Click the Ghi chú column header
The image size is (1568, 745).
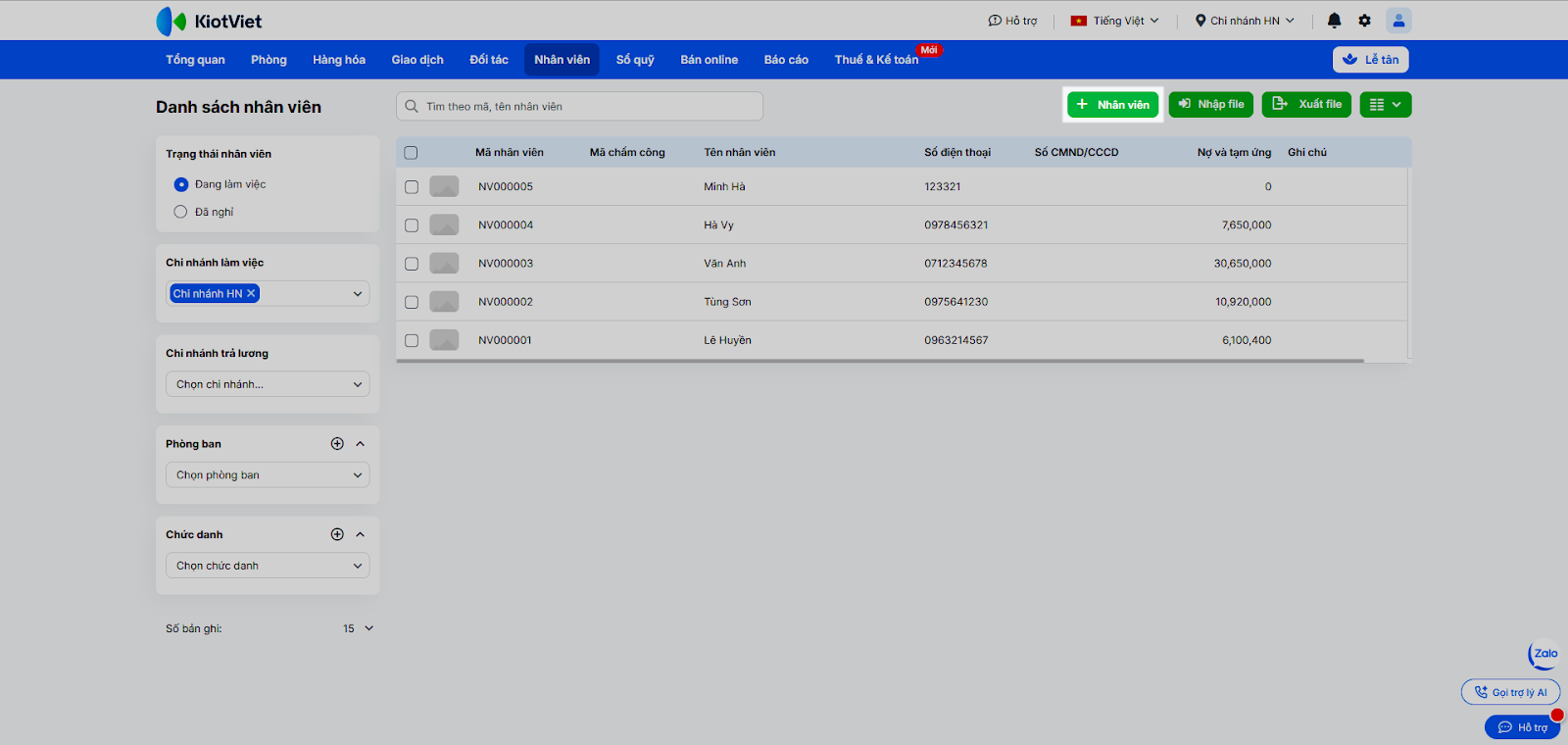coord(1307,153)
